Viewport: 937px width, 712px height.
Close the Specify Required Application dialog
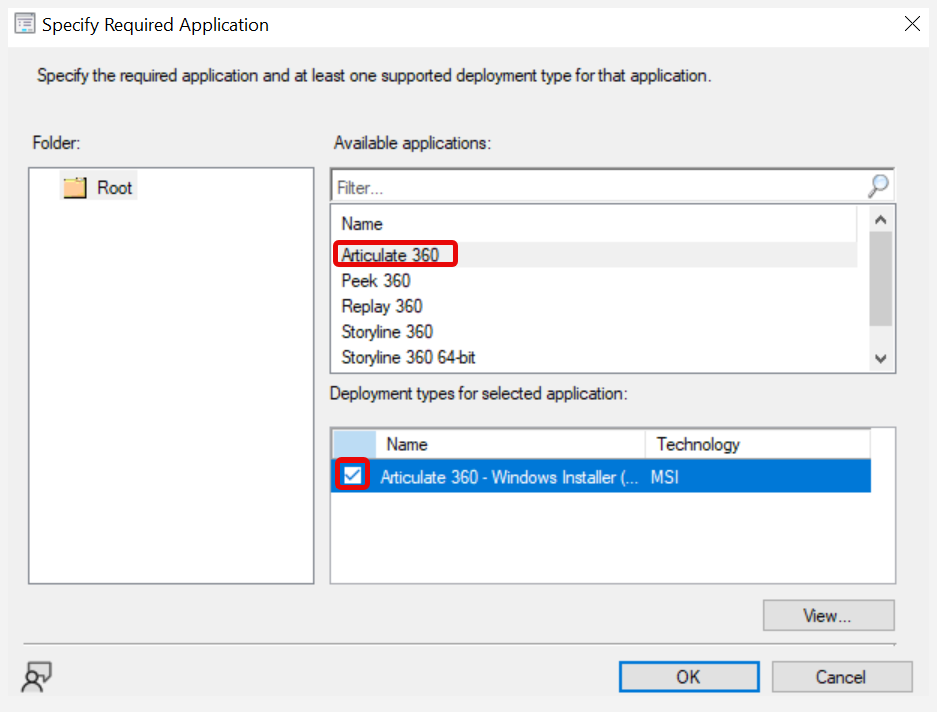coord(912,24)
